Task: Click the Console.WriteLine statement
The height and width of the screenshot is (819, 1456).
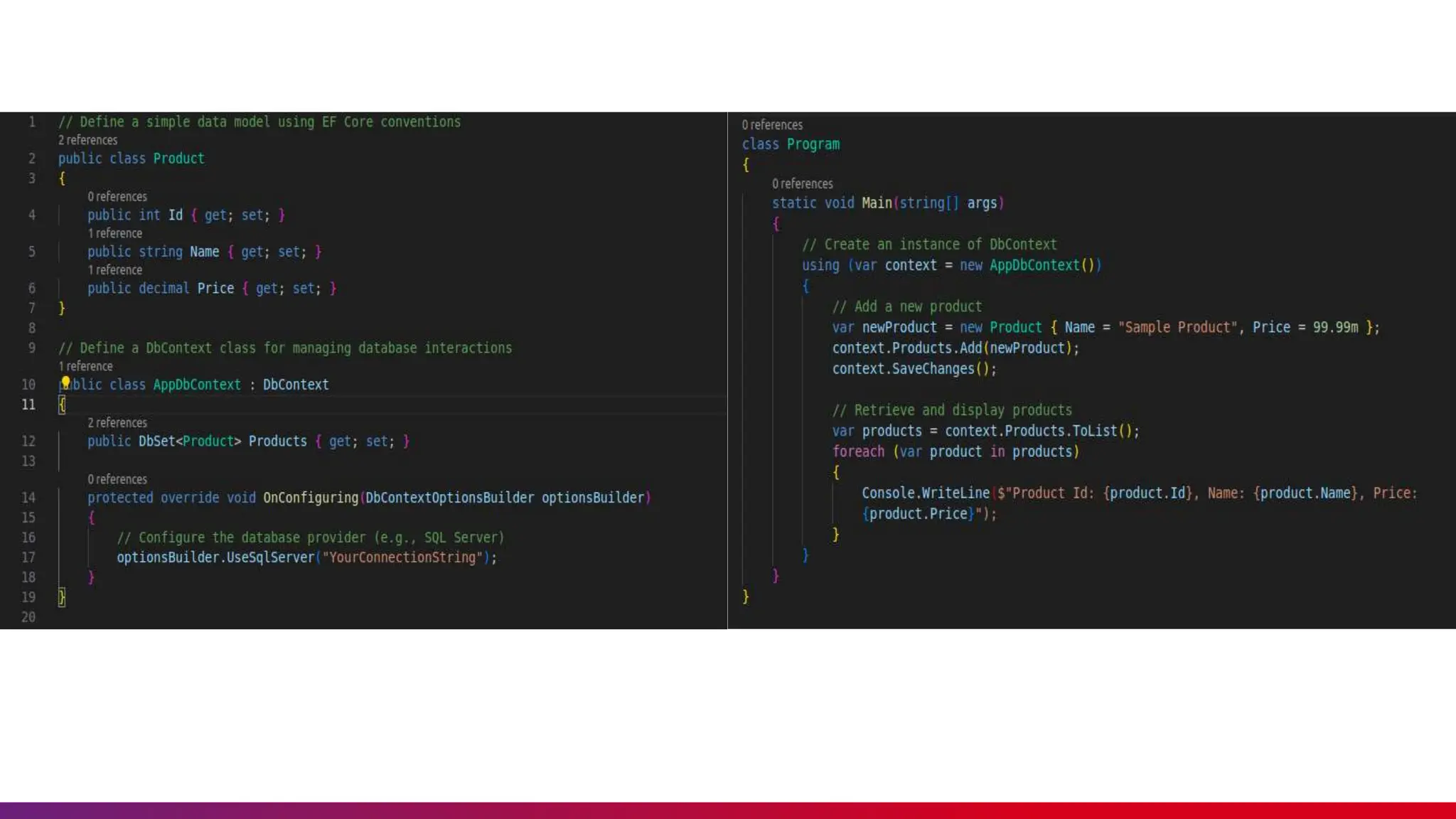Action: coord(926,493)
